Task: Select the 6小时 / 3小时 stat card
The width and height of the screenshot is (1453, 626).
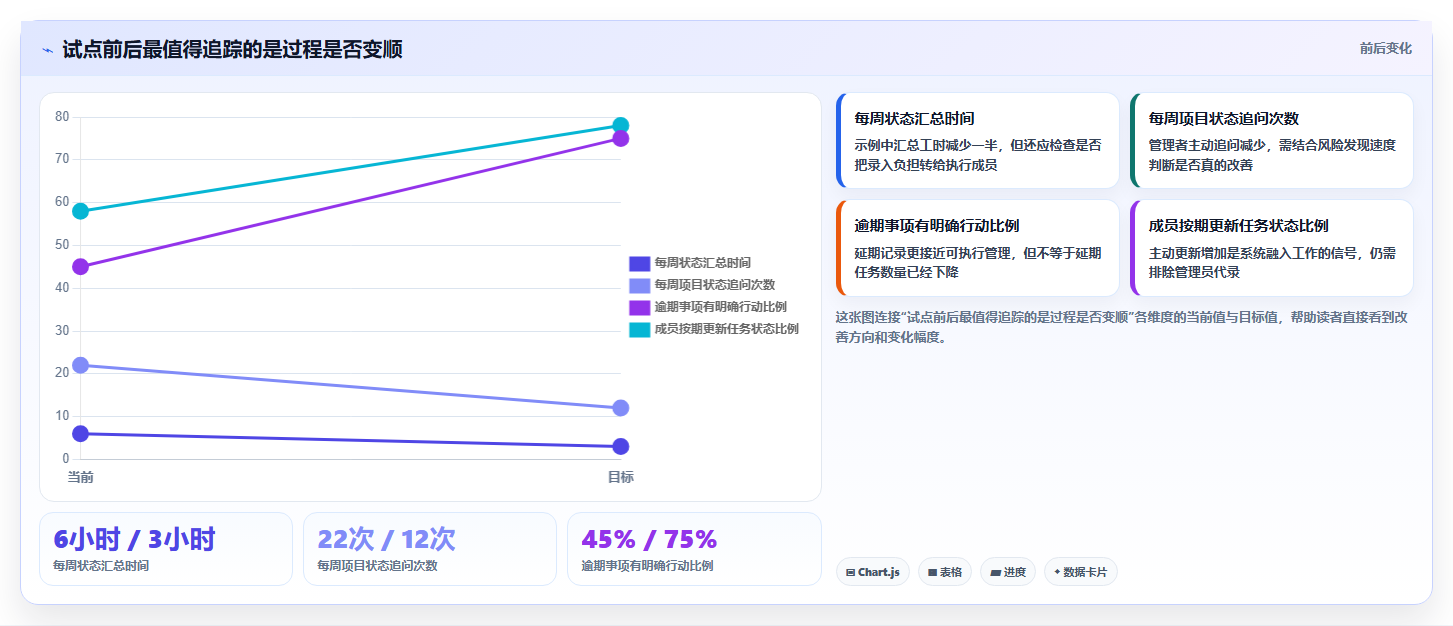Action: pos(166,549)
